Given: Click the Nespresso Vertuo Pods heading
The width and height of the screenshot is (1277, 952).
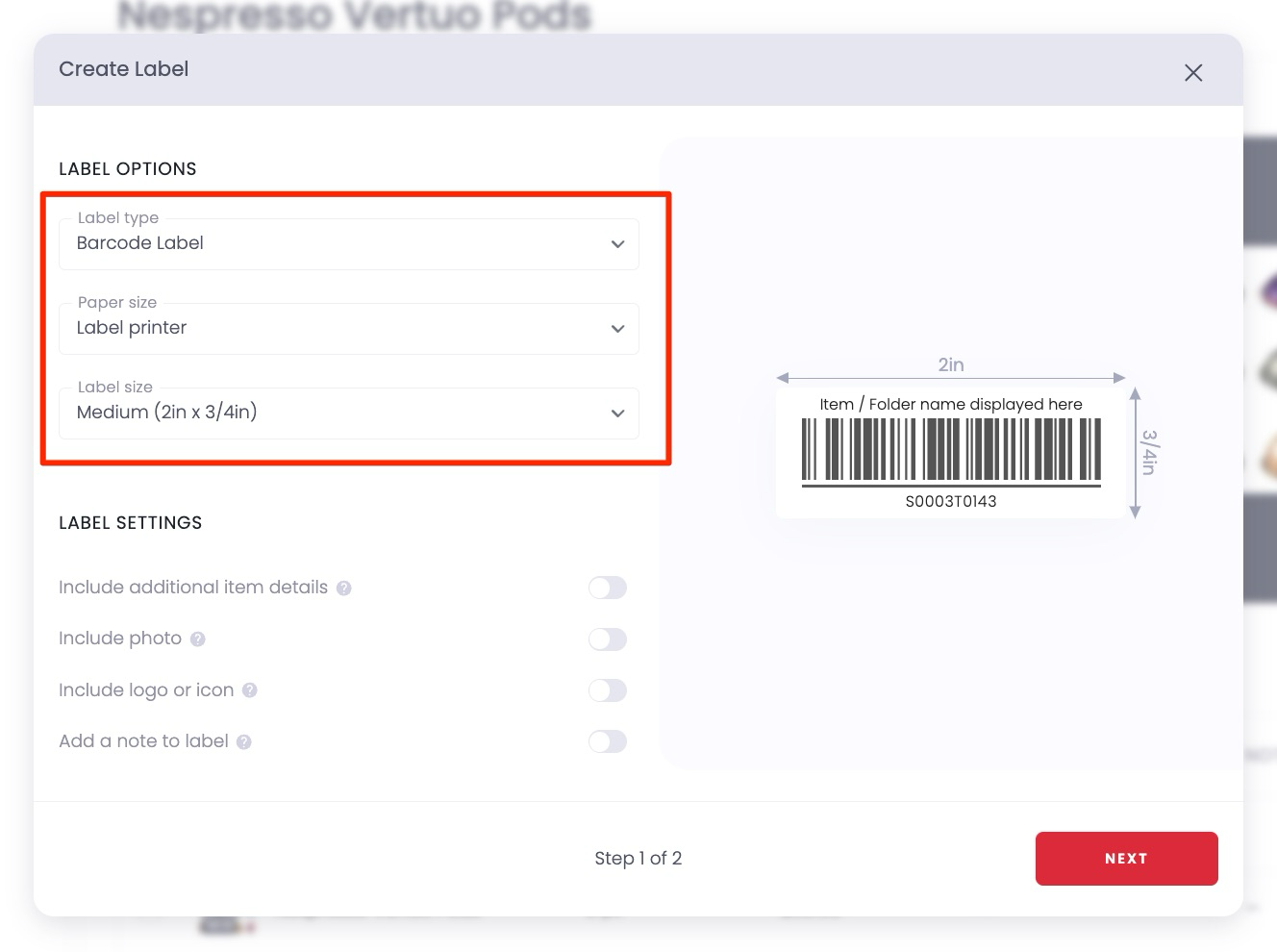Looking at the screenshot, I should click(352, 14).
